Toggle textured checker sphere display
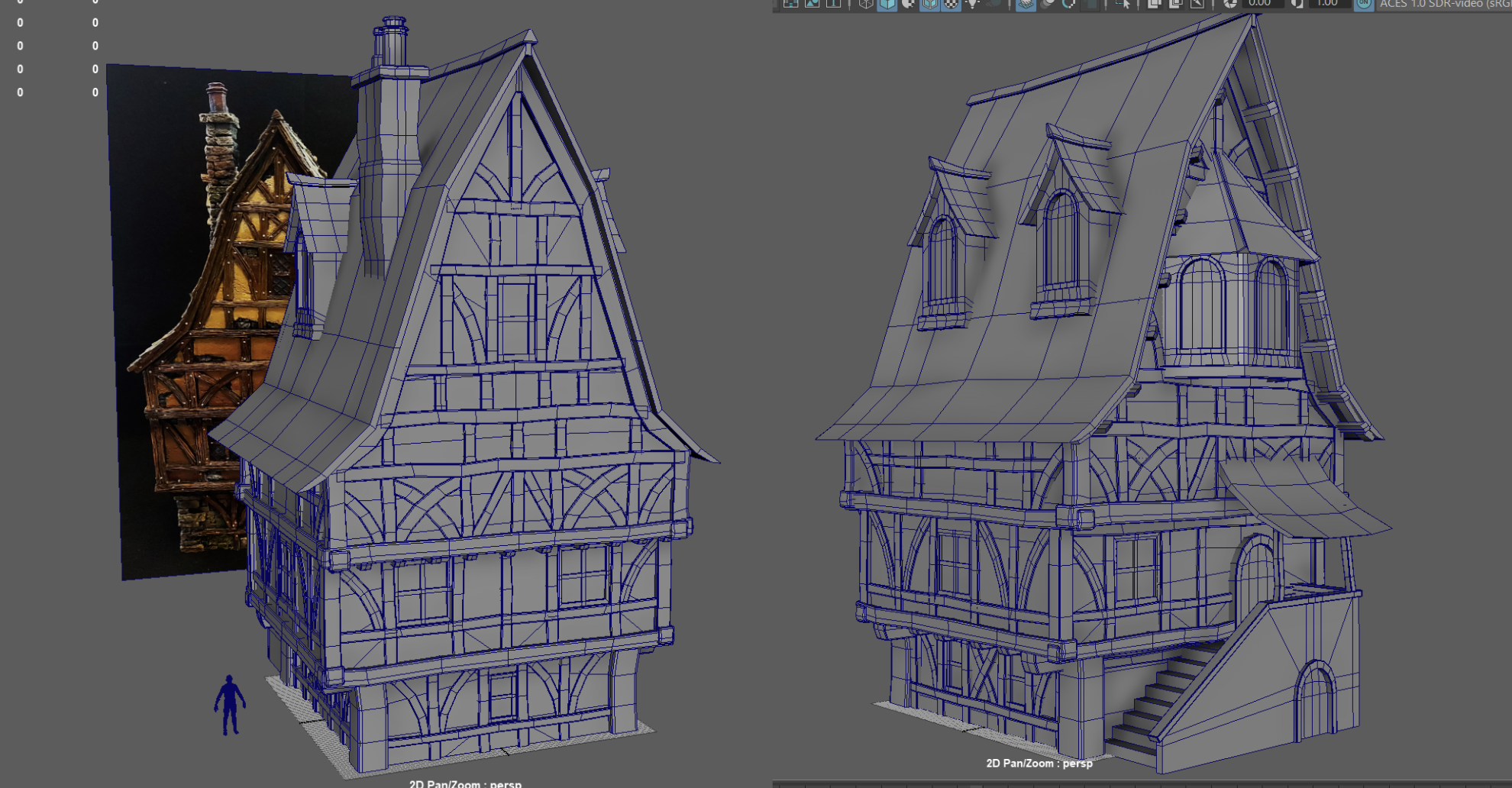The image size is (1512, 788). [951, 4]
